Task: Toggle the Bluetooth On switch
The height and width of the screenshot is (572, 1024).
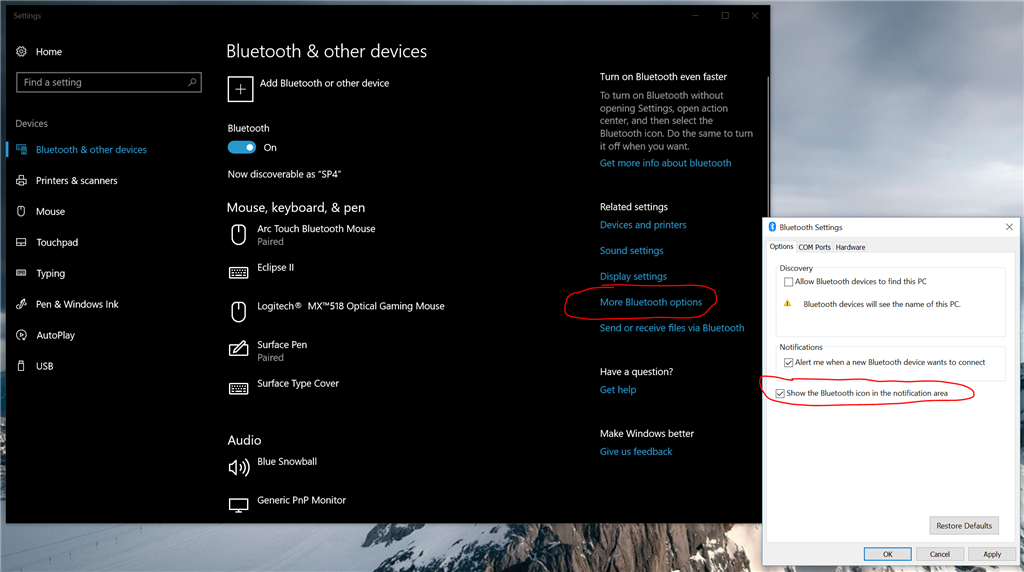Action: coord(242,148)
